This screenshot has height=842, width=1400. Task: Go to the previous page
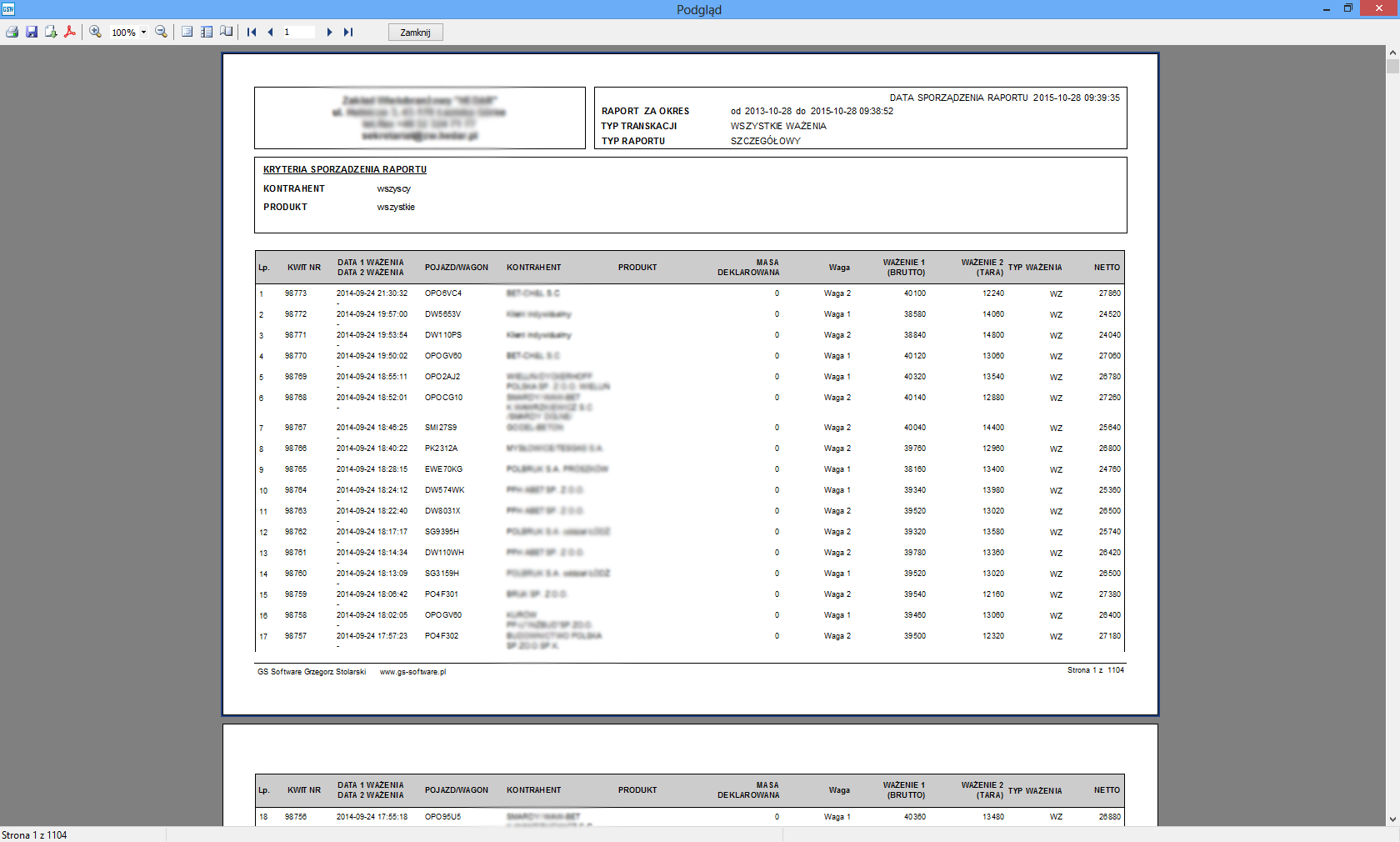pos(270,32)
